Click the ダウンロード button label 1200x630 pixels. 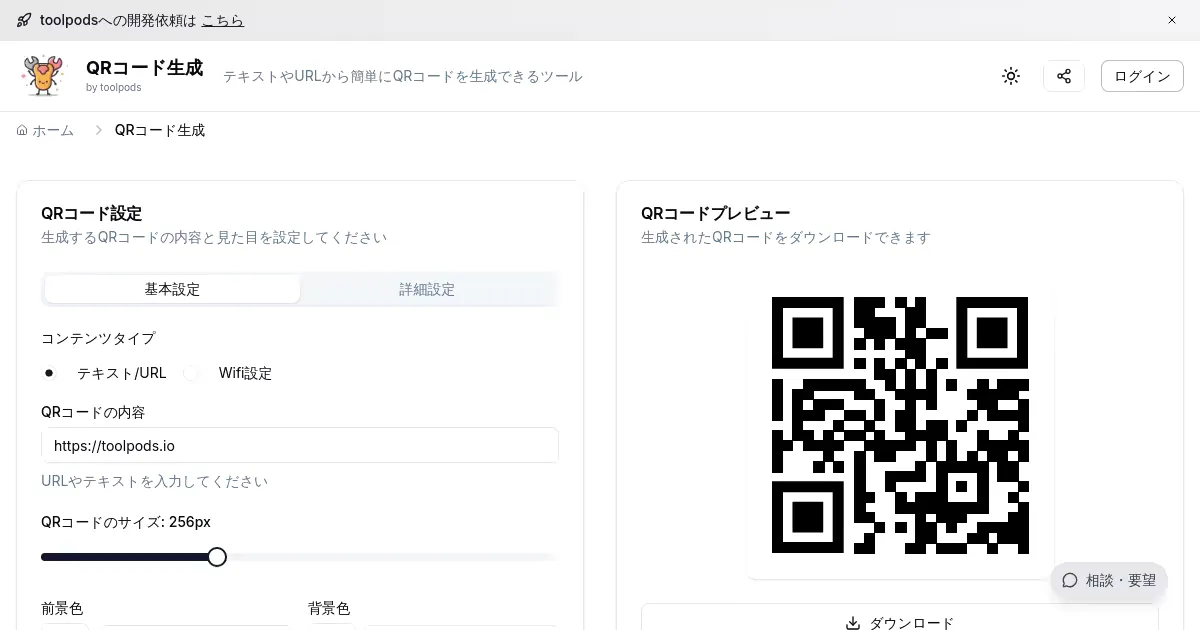(911, 623)
